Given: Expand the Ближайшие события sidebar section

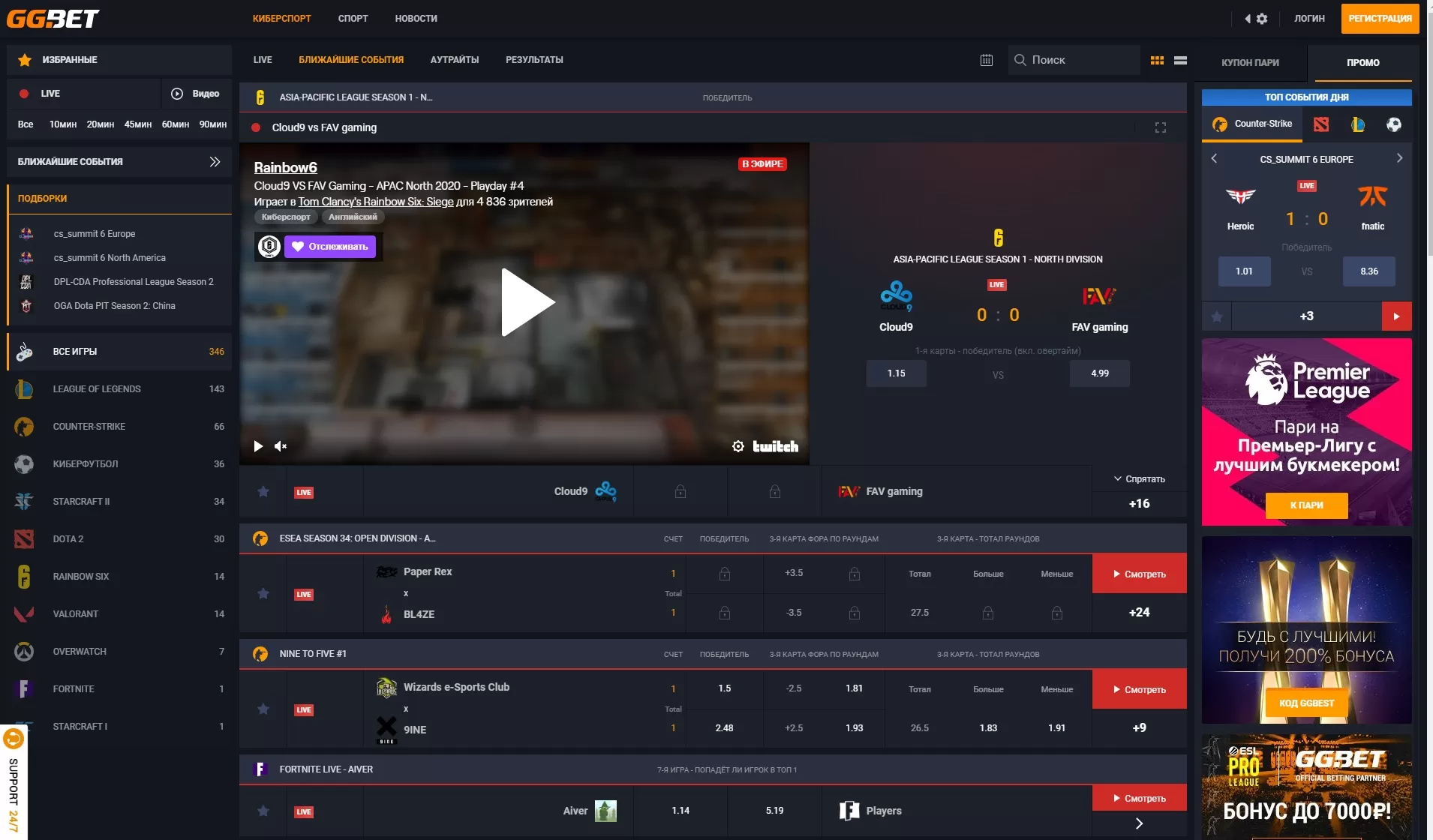Looking at the screenshot, I should 215,162.
